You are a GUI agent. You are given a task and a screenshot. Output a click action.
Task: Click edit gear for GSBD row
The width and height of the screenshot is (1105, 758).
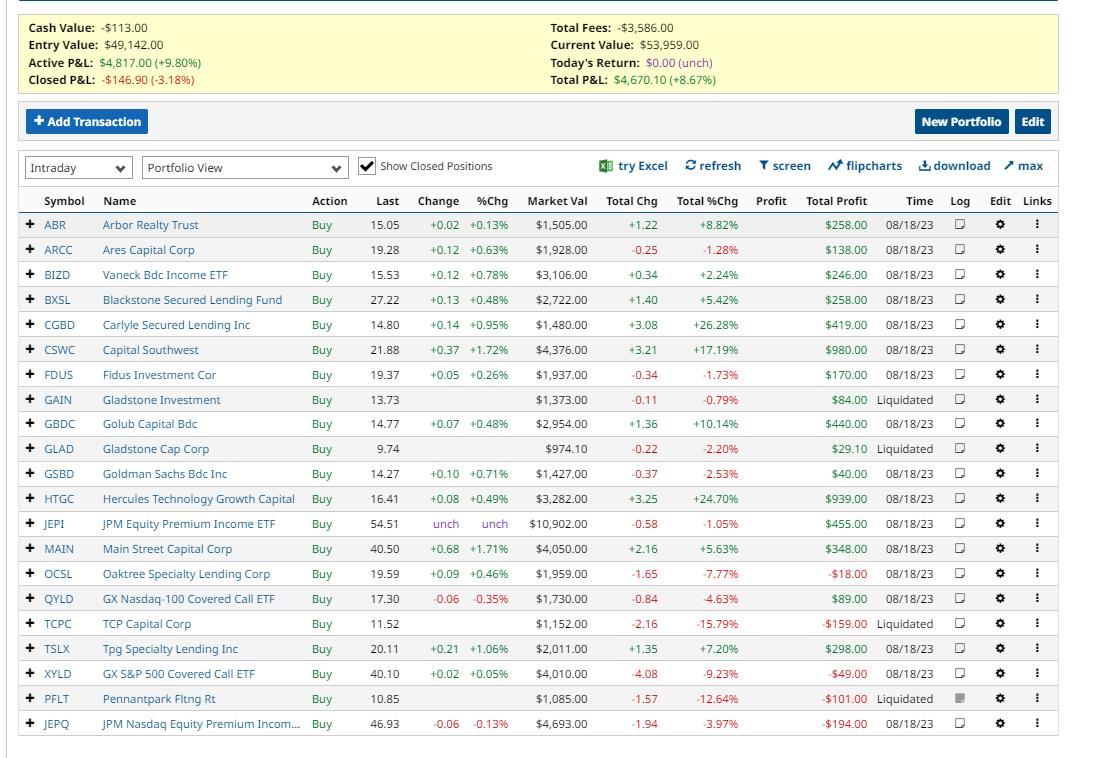coord(1000,473)
